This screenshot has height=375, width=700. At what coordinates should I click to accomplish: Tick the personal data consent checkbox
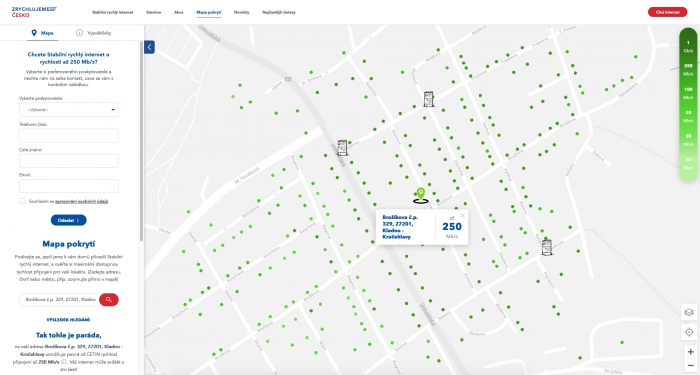coord(22,201)
